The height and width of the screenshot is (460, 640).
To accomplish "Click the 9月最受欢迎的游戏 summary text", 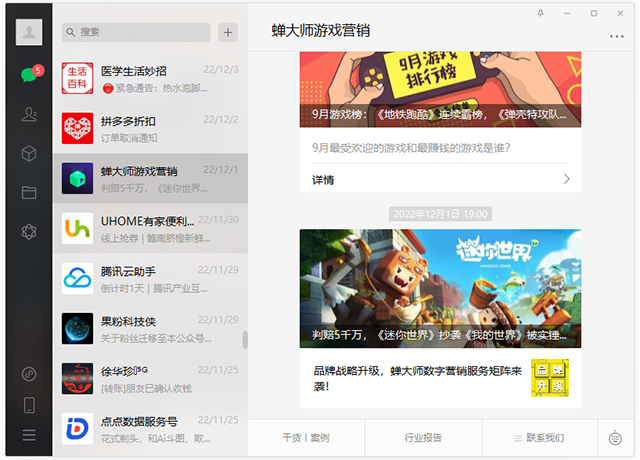I will point(411,148).
